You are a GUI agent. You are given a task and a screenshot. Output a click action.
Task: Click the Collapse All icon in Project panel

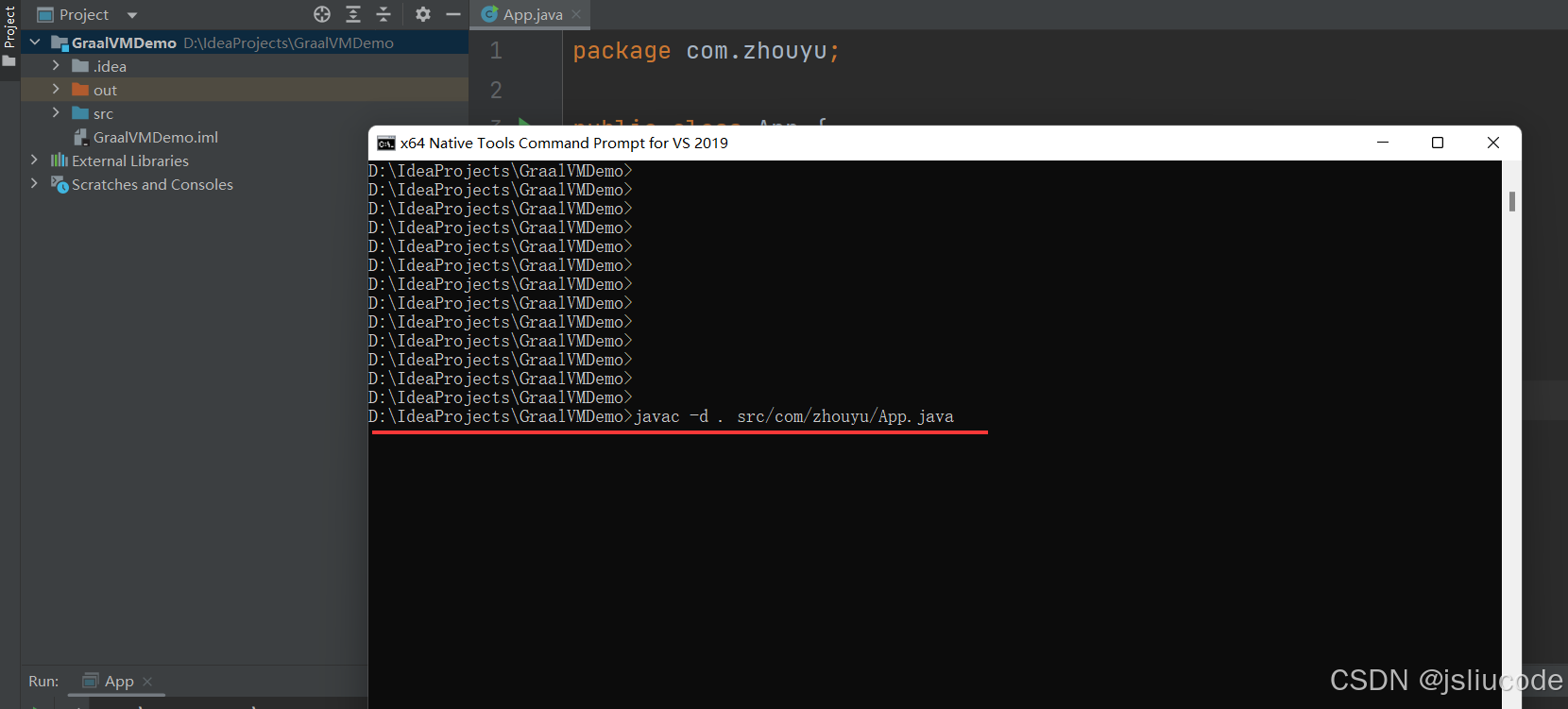[x=383, y=14]
